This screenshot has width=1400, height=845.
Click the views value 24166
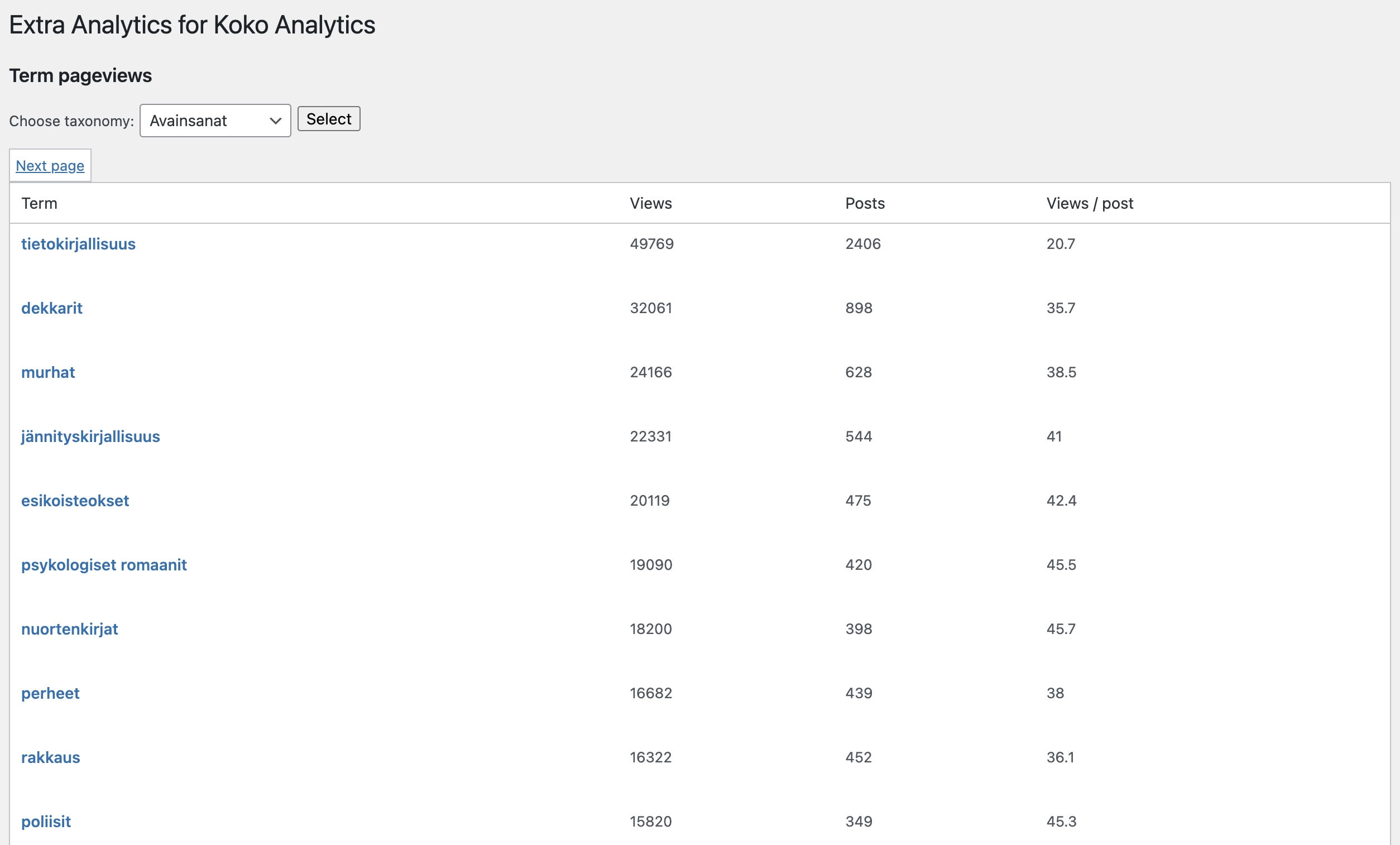point(651,372)
